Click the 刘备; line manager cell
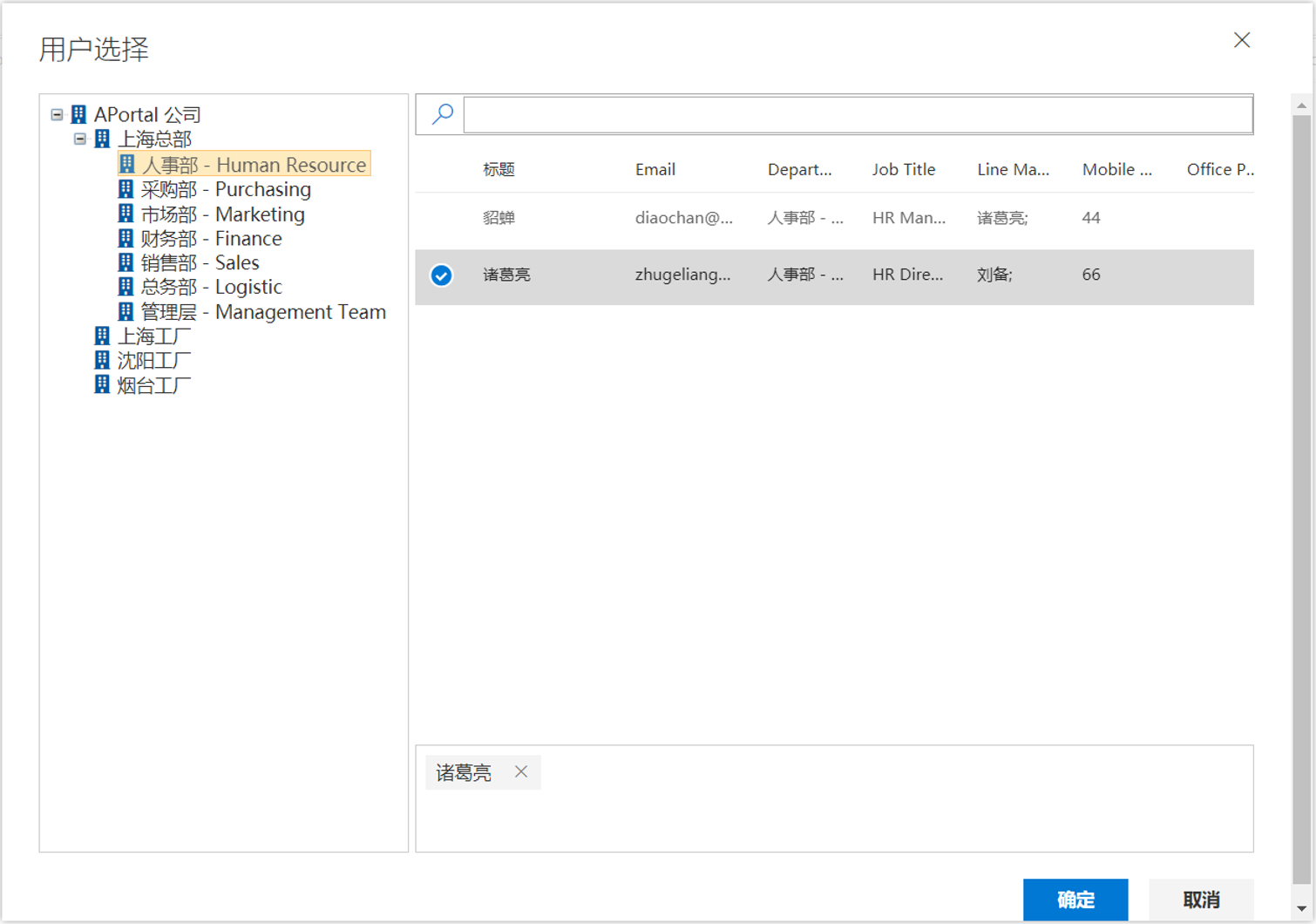1316x924 pixels. 994,275
